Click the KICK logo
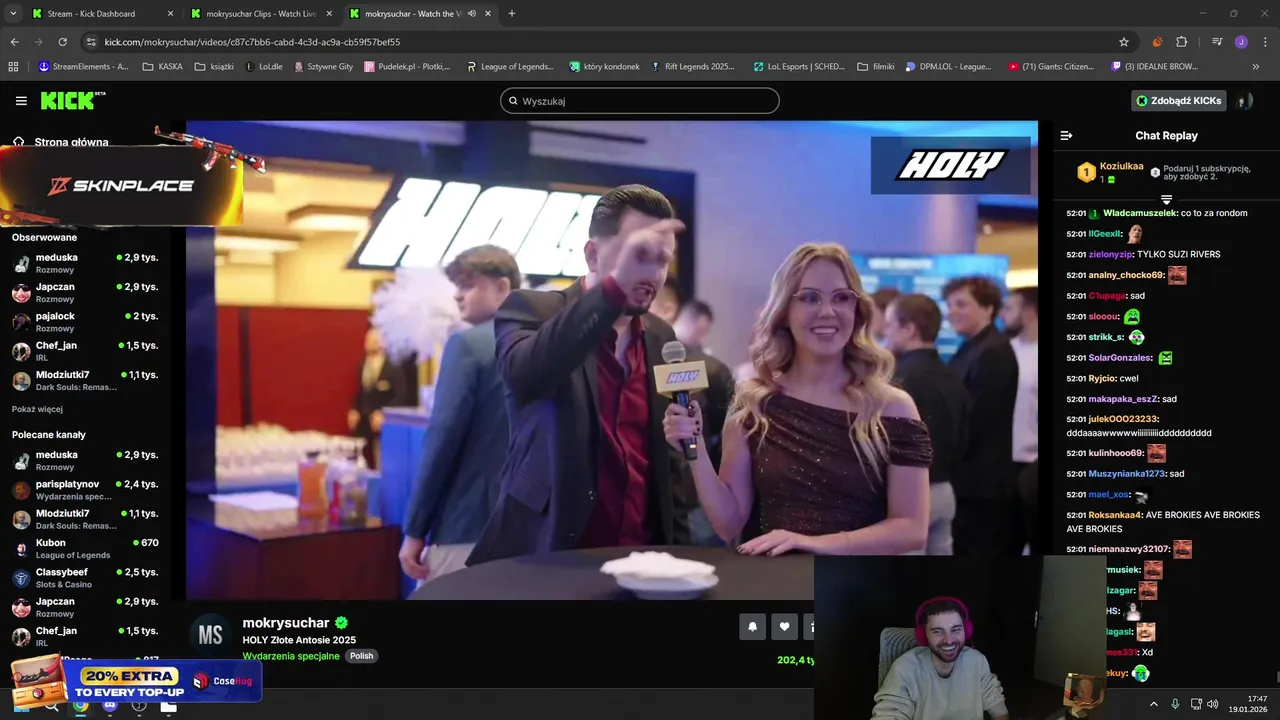This screenshot has width=1280, height=720. pyautogui.click(x=73, y=101)
